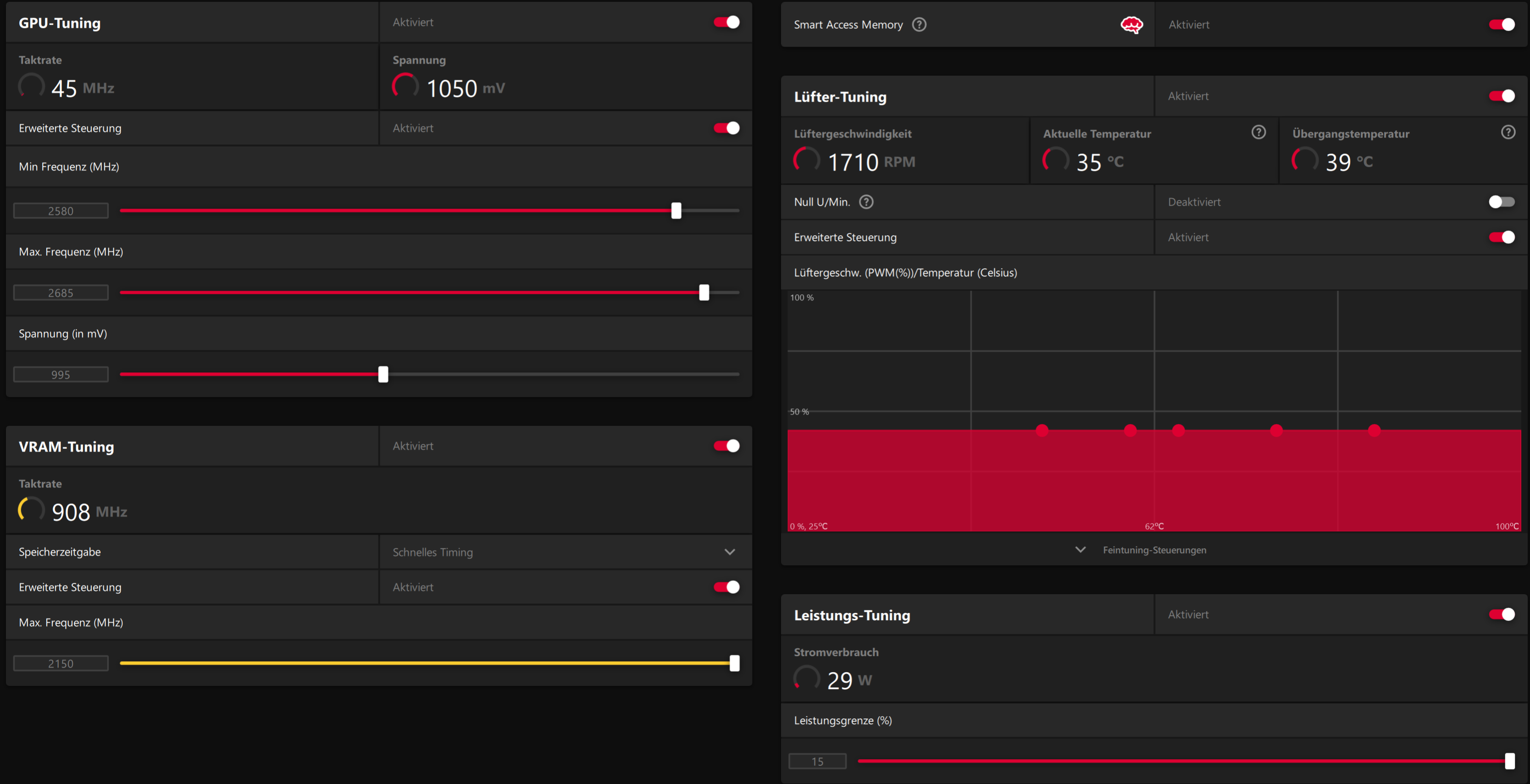
Task: Click the Smart Access Memory help icon
Action: click(919, 24)
